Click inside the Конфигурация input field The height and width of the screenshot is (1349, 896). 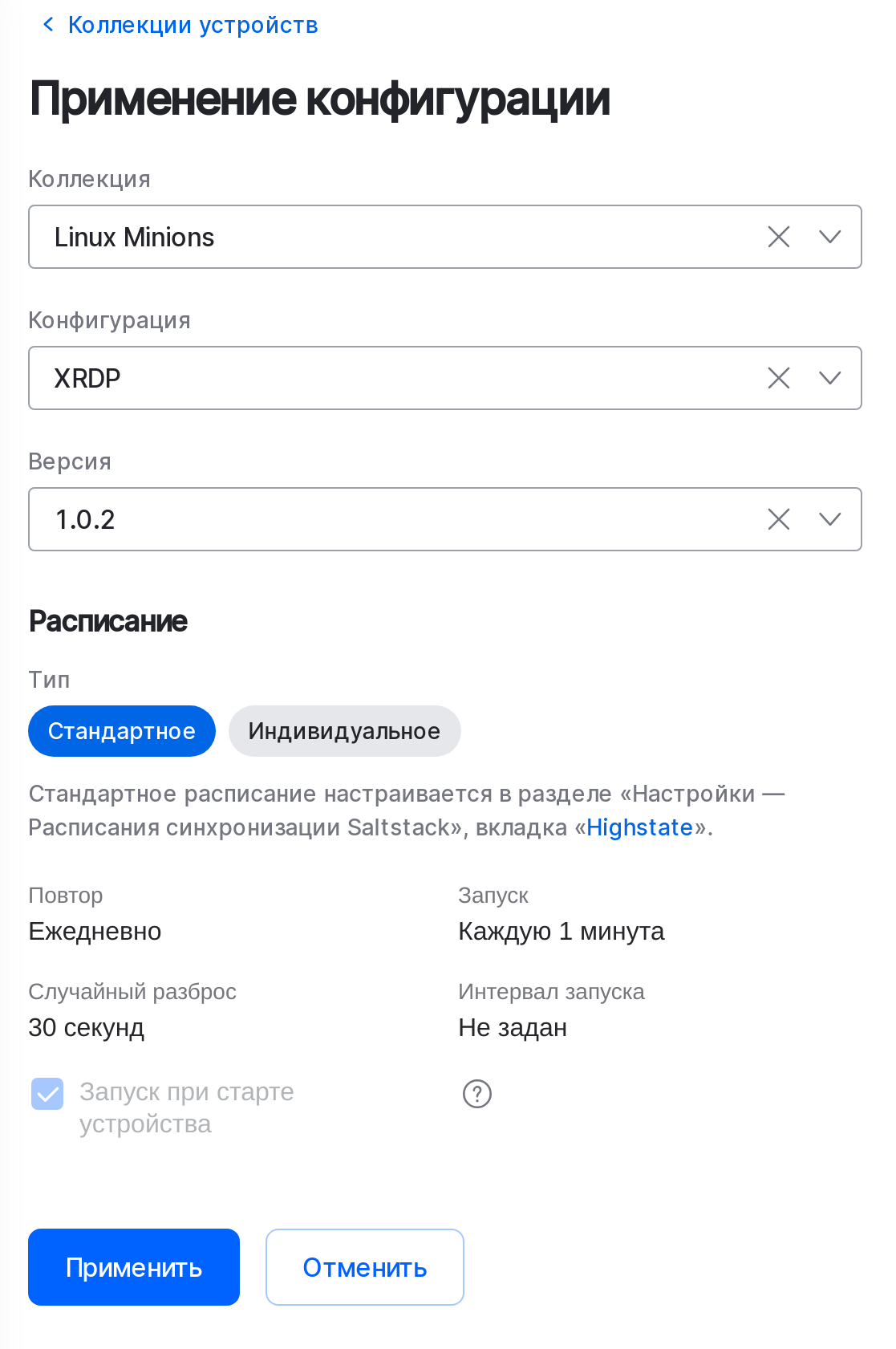pos(321,378)
